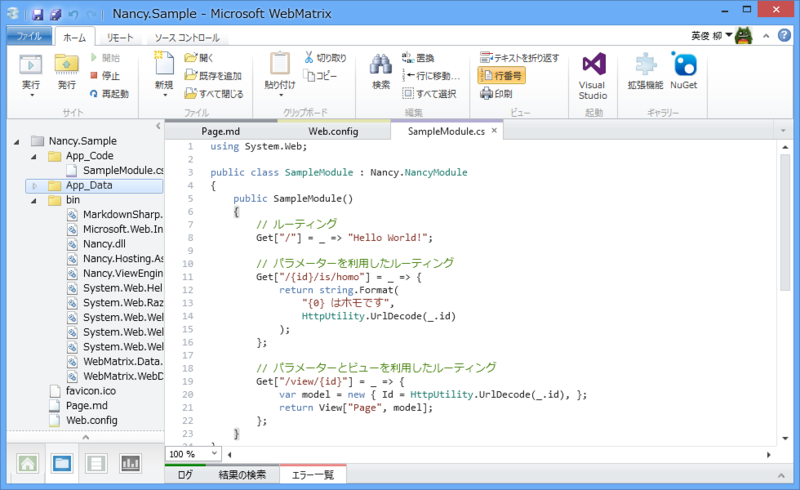Open the Files workspace icon
Viewport: 800px width, 490px height.
[x=62, y=463]
